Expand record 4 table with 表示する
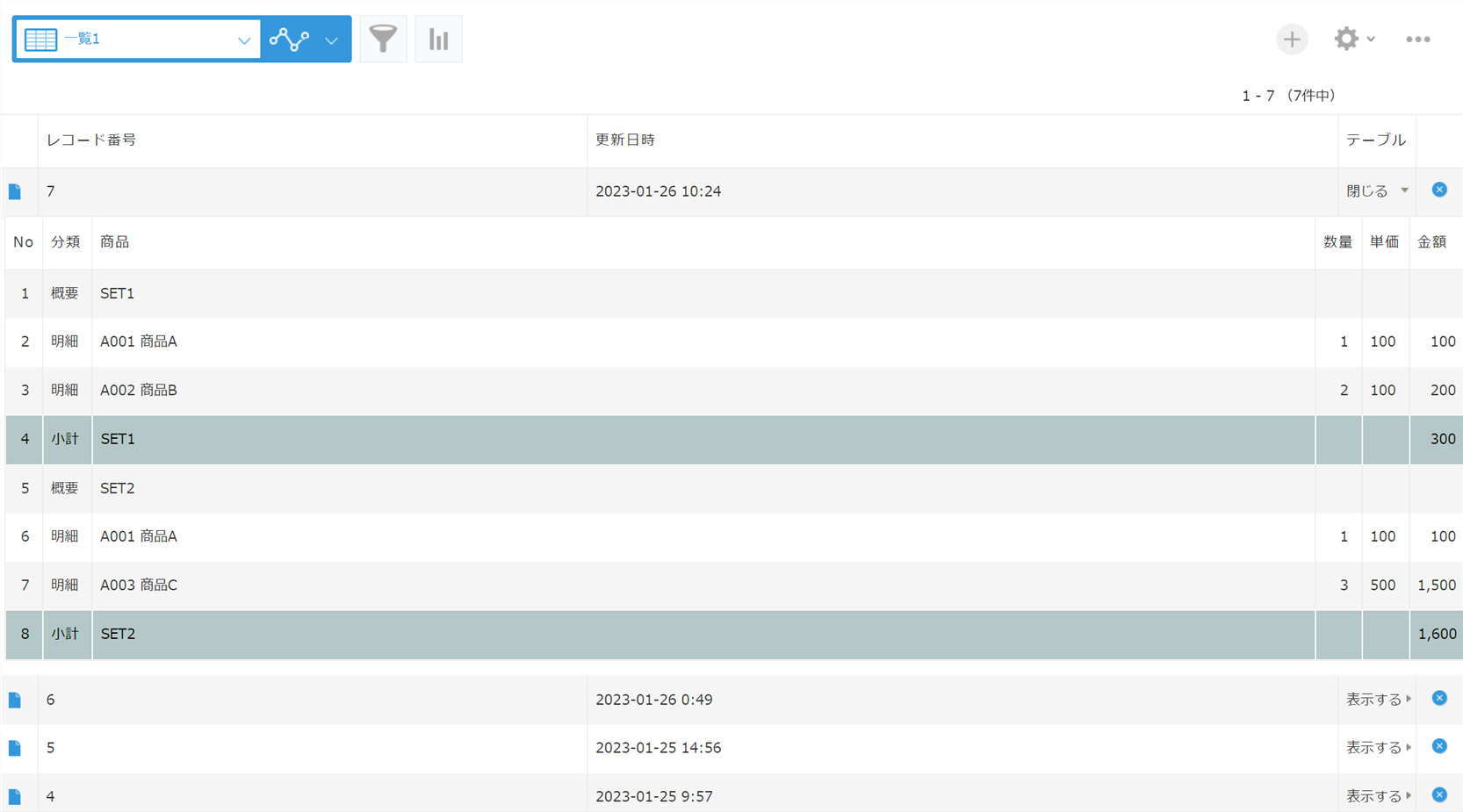This screenshot has width=1463, height=812. (1379, 795)
